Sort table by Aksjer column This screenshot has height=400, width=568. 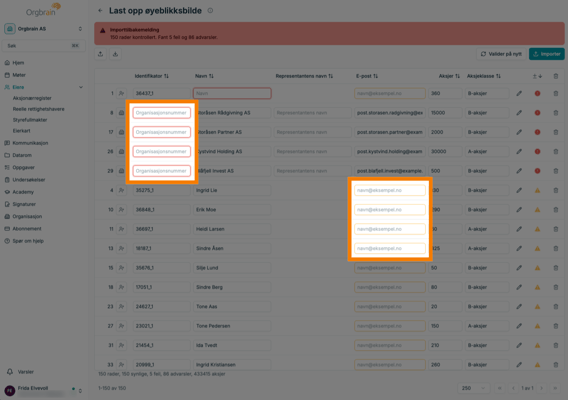[x=449, y=76]
